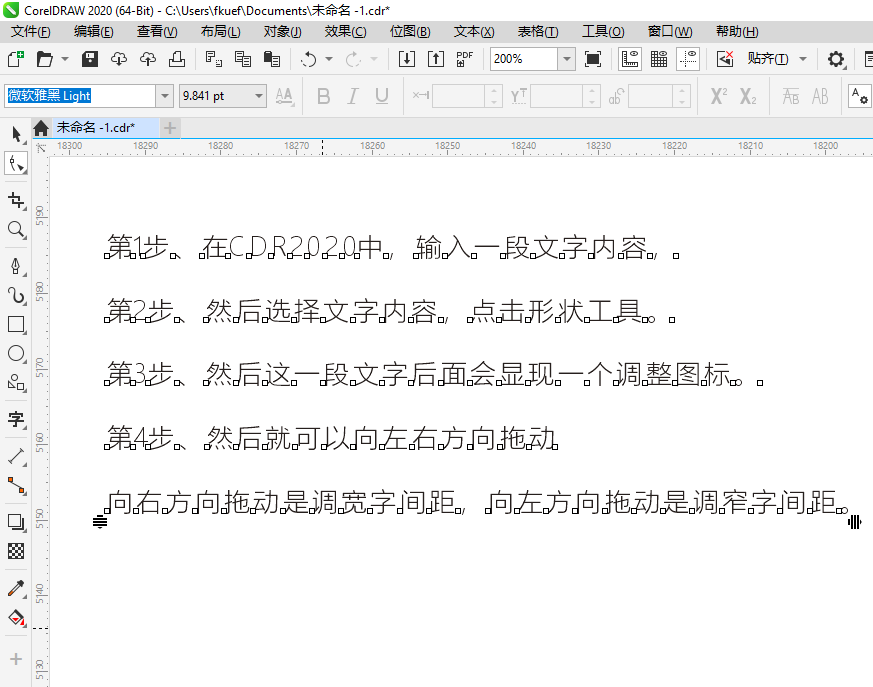
Task: Toggle snapping off icon
Action: coord(725,58)
